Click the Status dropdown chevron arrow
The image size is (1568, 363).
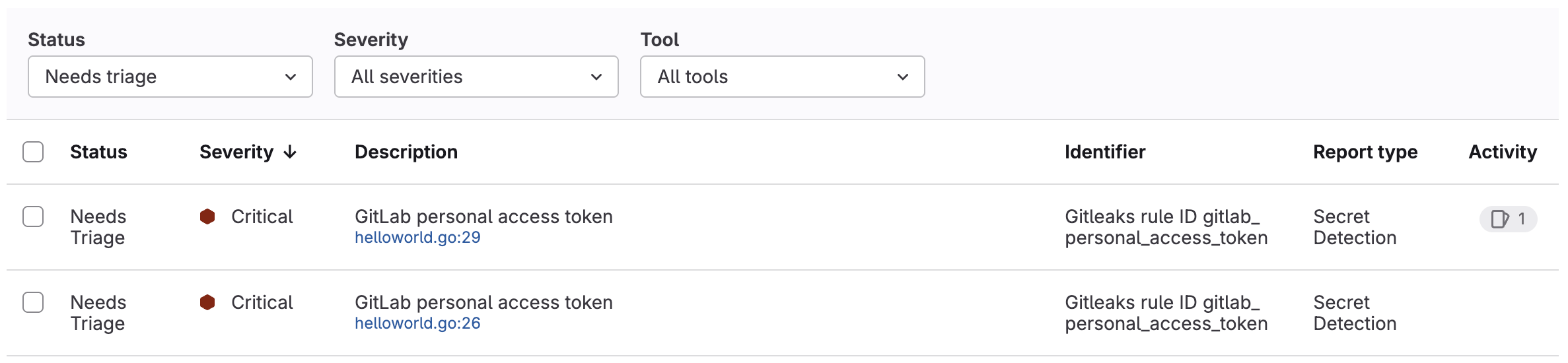coord(291,77)
